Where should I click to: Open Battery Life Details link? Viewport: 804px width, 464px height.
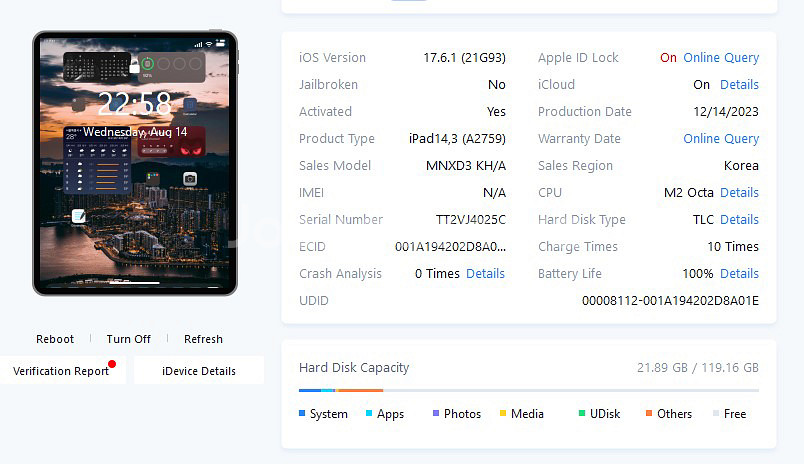click(739, 274)
